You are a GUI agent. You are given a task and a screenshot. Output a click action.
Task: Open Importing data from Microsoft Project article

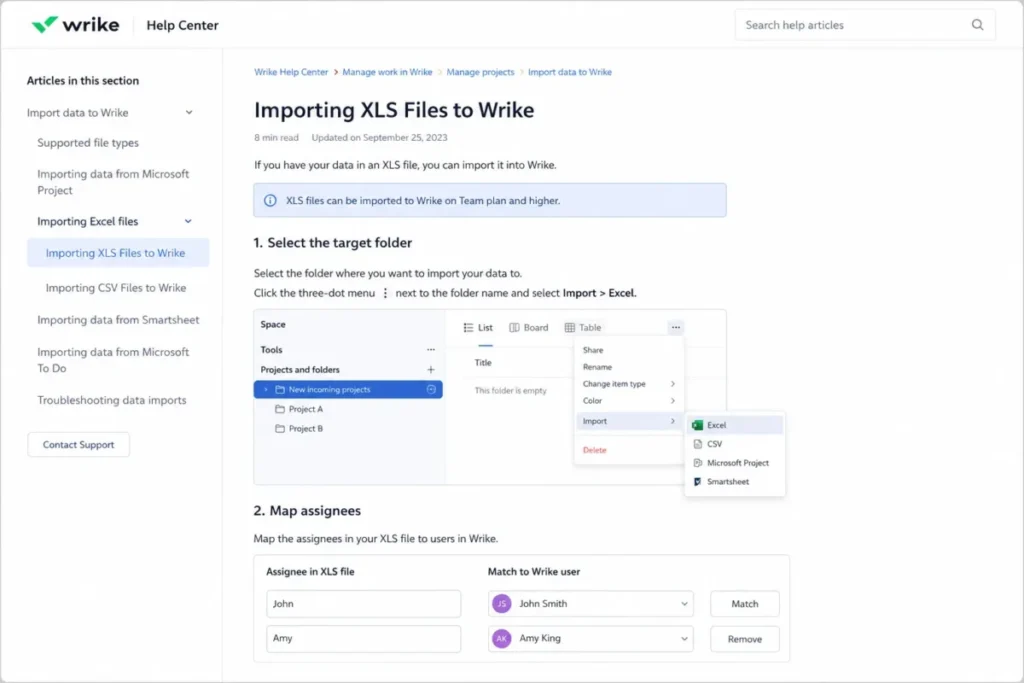[113, 182]
